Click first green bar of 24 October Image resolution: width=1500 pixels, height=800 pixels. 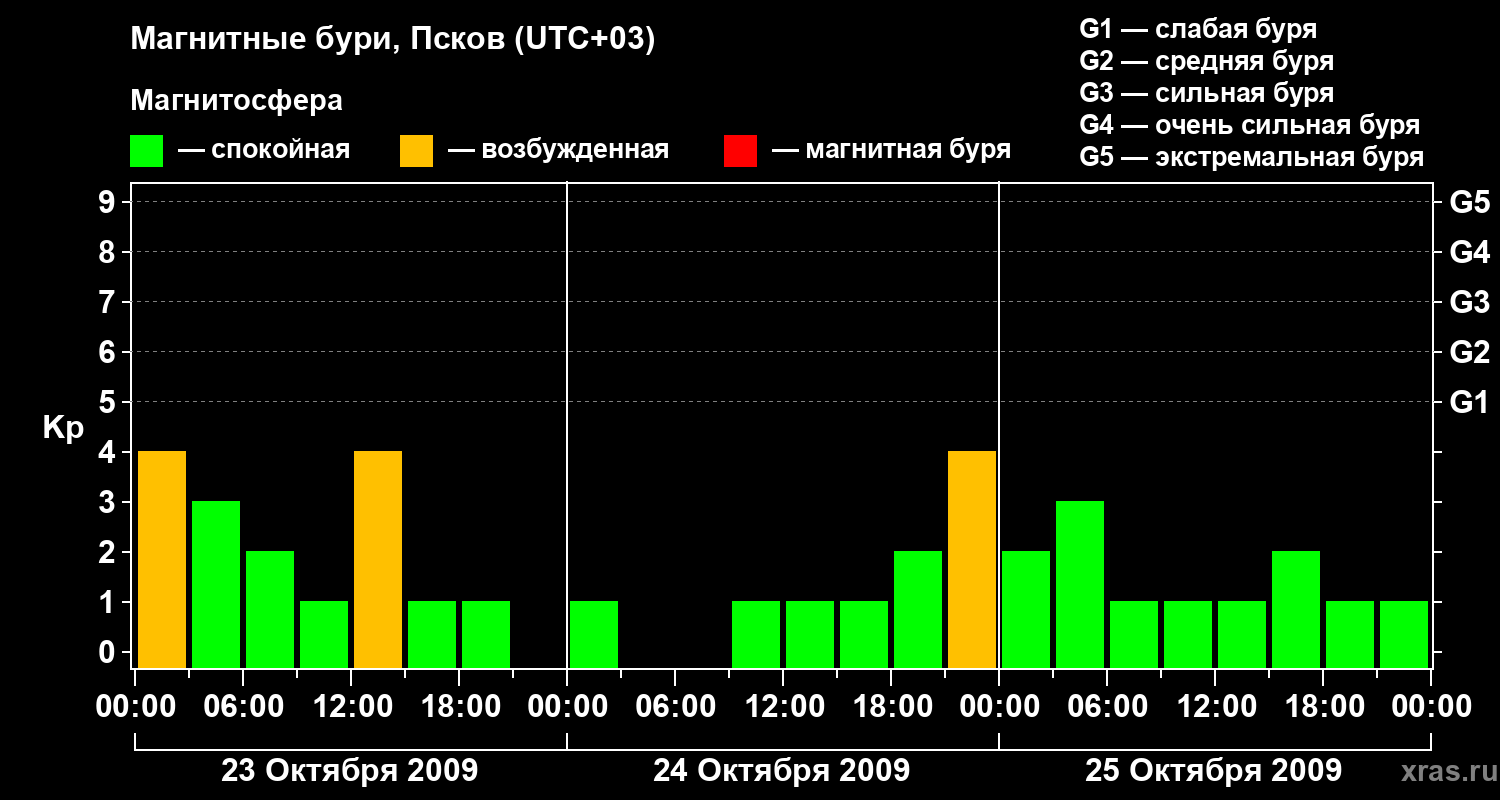594,634
